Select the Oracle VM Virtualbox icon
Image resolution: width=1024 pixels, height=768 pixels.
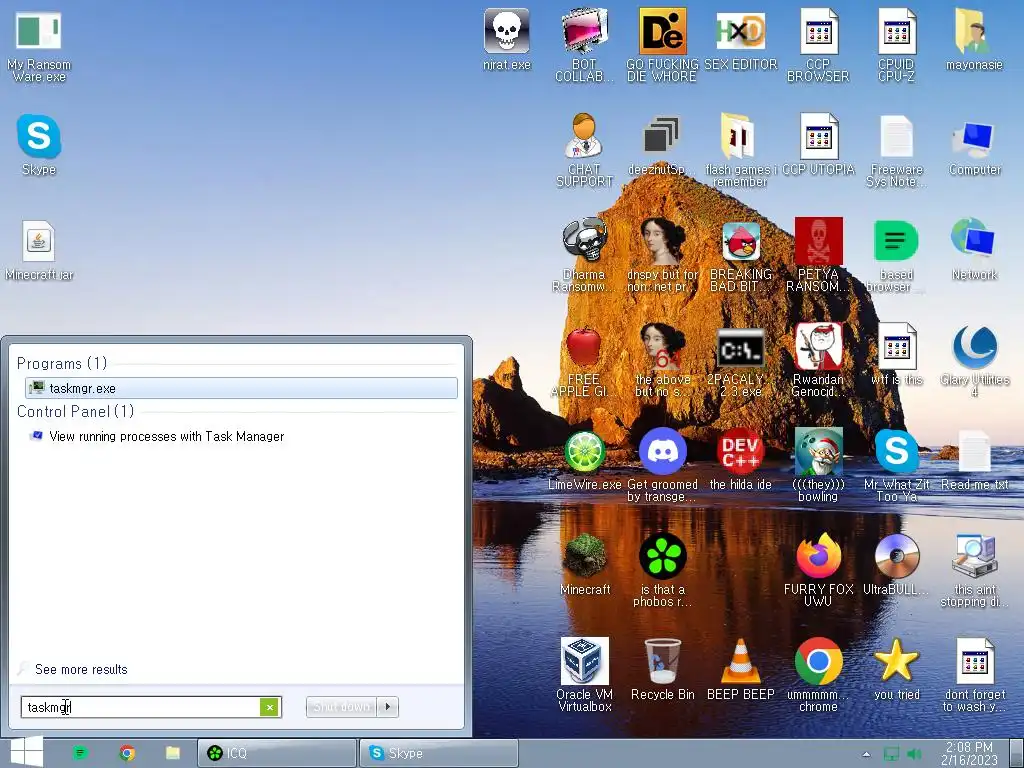pos(584,675)
